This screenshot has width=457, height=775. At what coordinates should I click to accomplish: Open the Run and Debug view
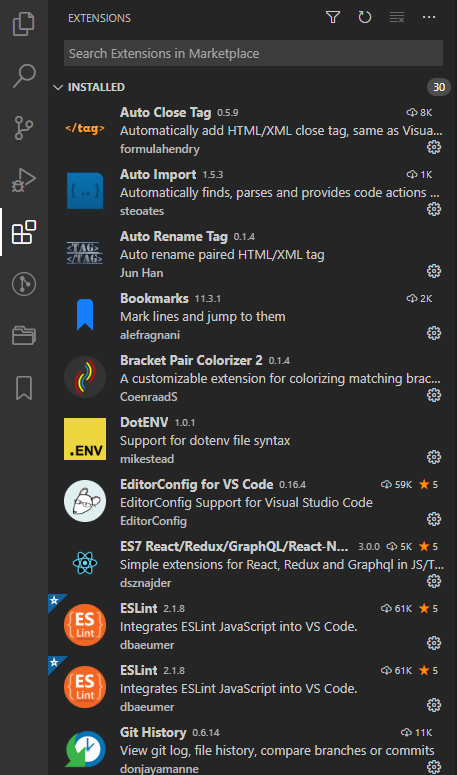24,180
